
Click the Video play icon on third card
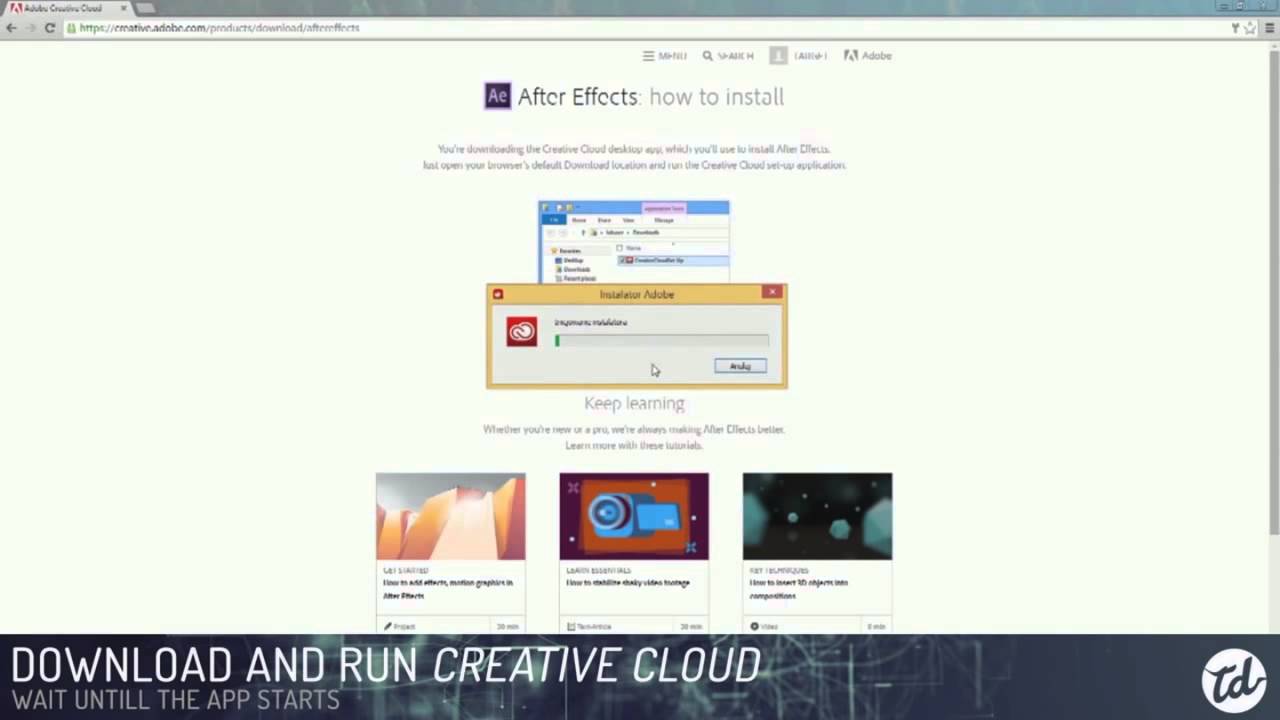click(755, 627)
